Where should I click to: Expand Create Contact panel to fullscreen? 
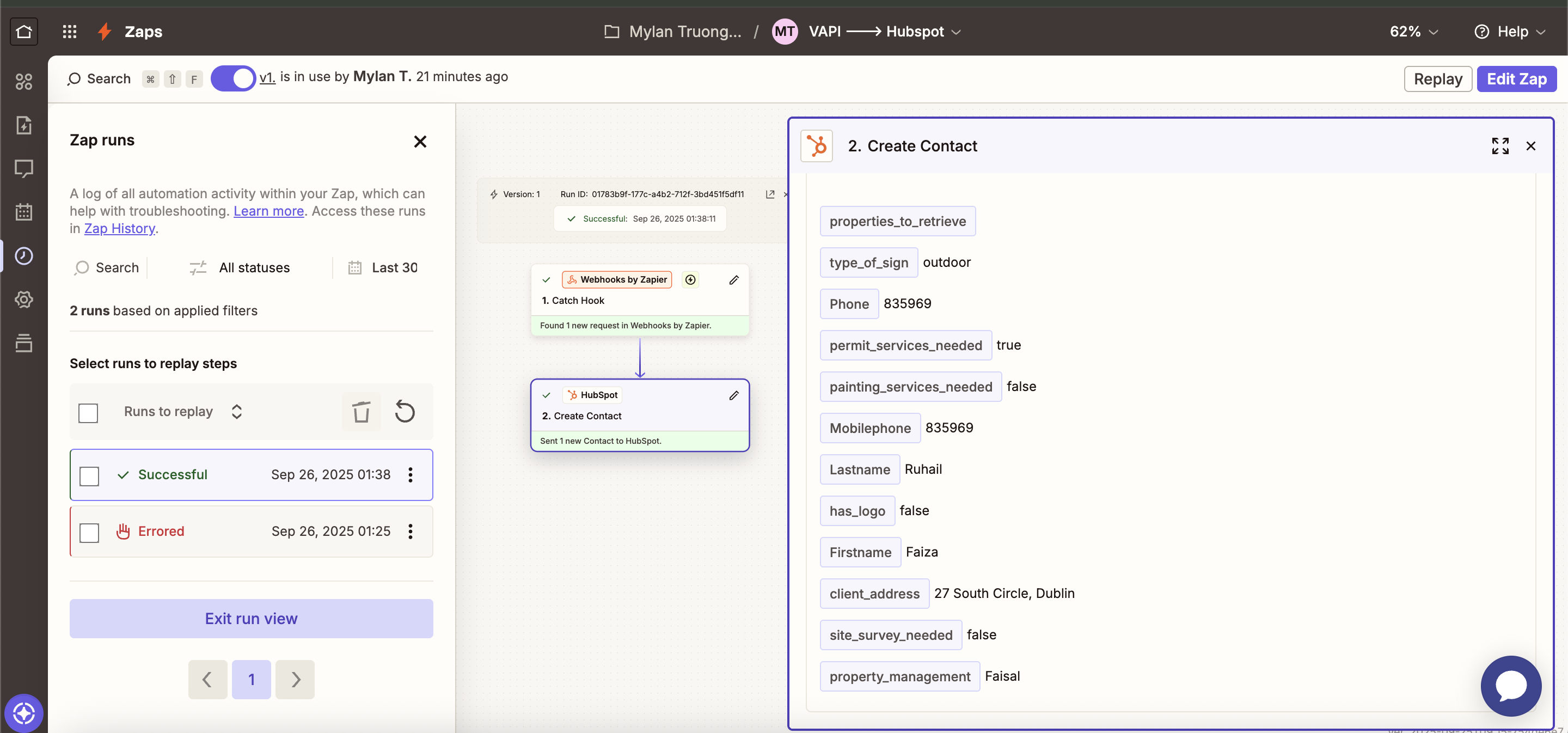(x=1500, y=146)
